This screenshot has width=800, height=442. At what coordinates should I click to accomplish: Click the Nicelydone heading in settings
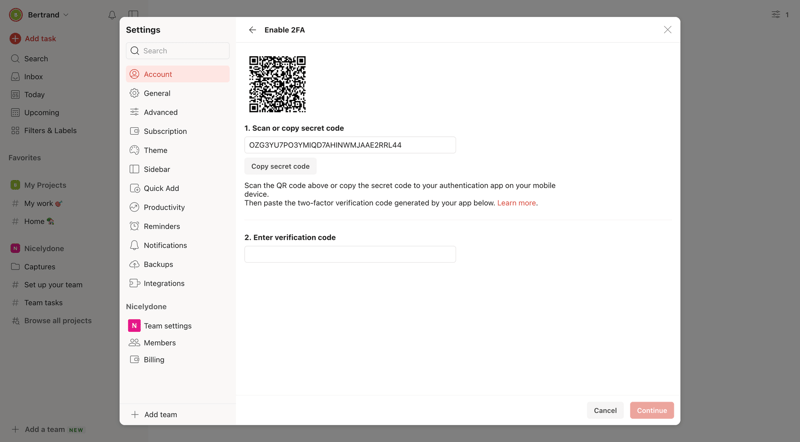pyautogui.click(x=146, y=306)
